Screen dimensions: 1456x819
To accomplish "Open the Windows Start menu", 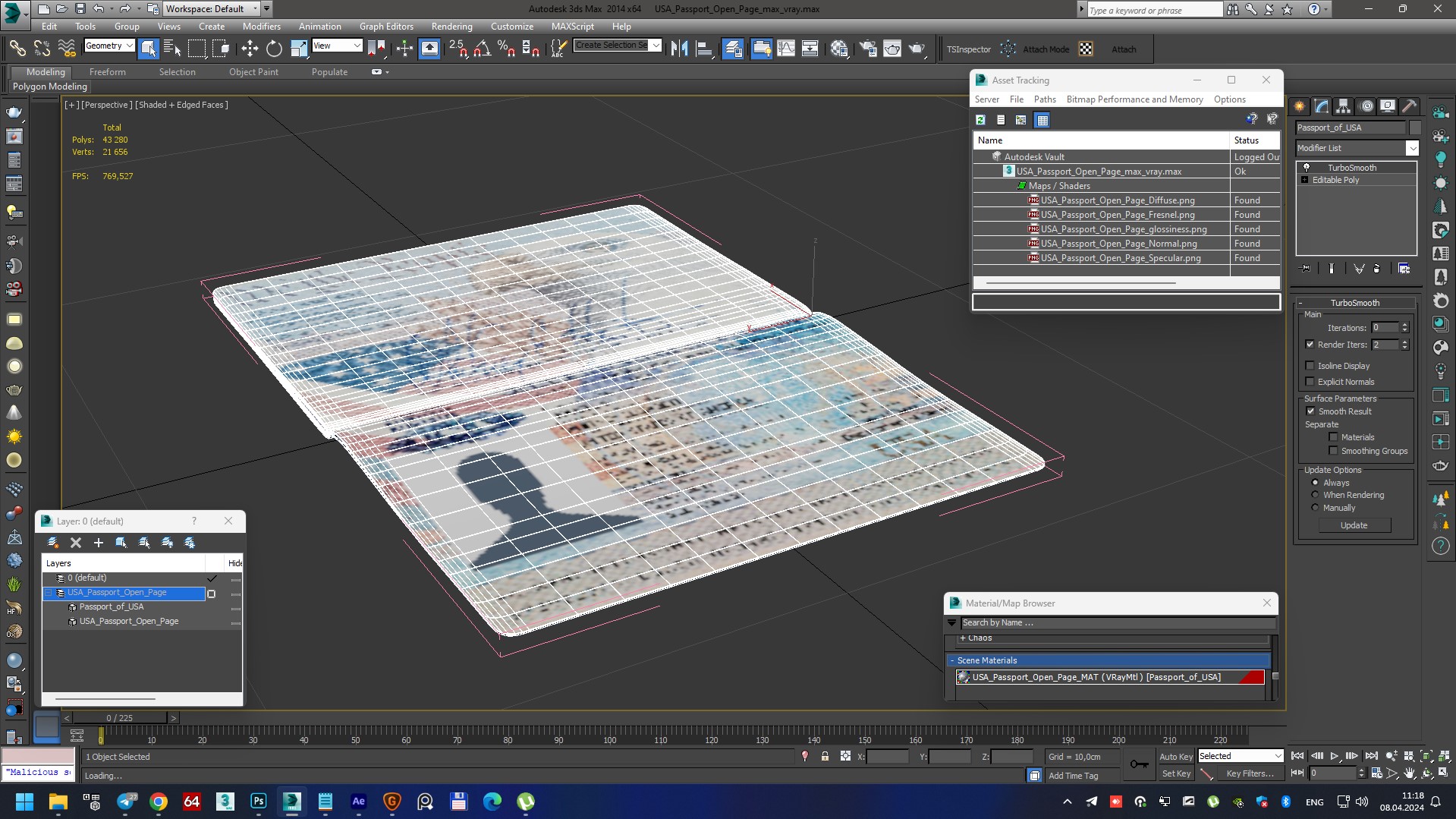I will point(24,802).
